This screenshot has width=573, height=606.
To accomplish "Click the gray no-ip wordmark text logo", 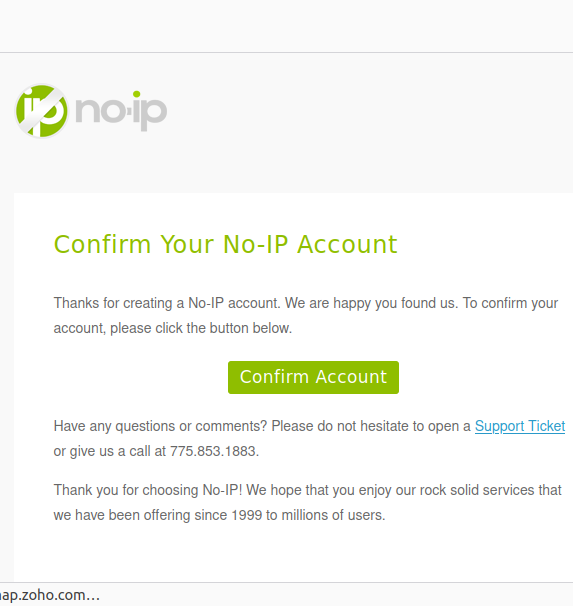I will pyautogui.click(x=121, y=111).
